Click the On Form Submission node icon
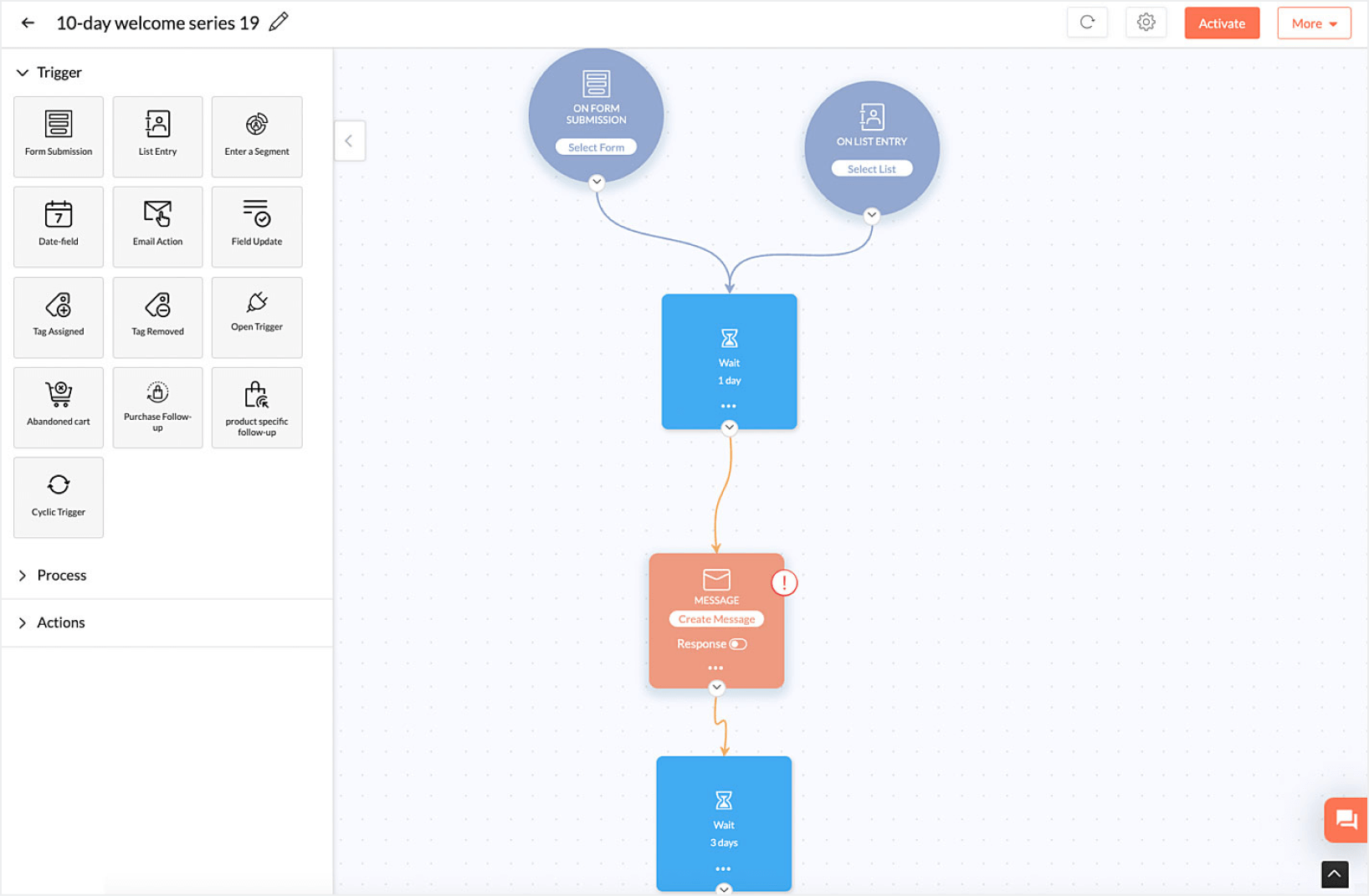Viewport: 1369px width, 896px height. pos(597,84)
